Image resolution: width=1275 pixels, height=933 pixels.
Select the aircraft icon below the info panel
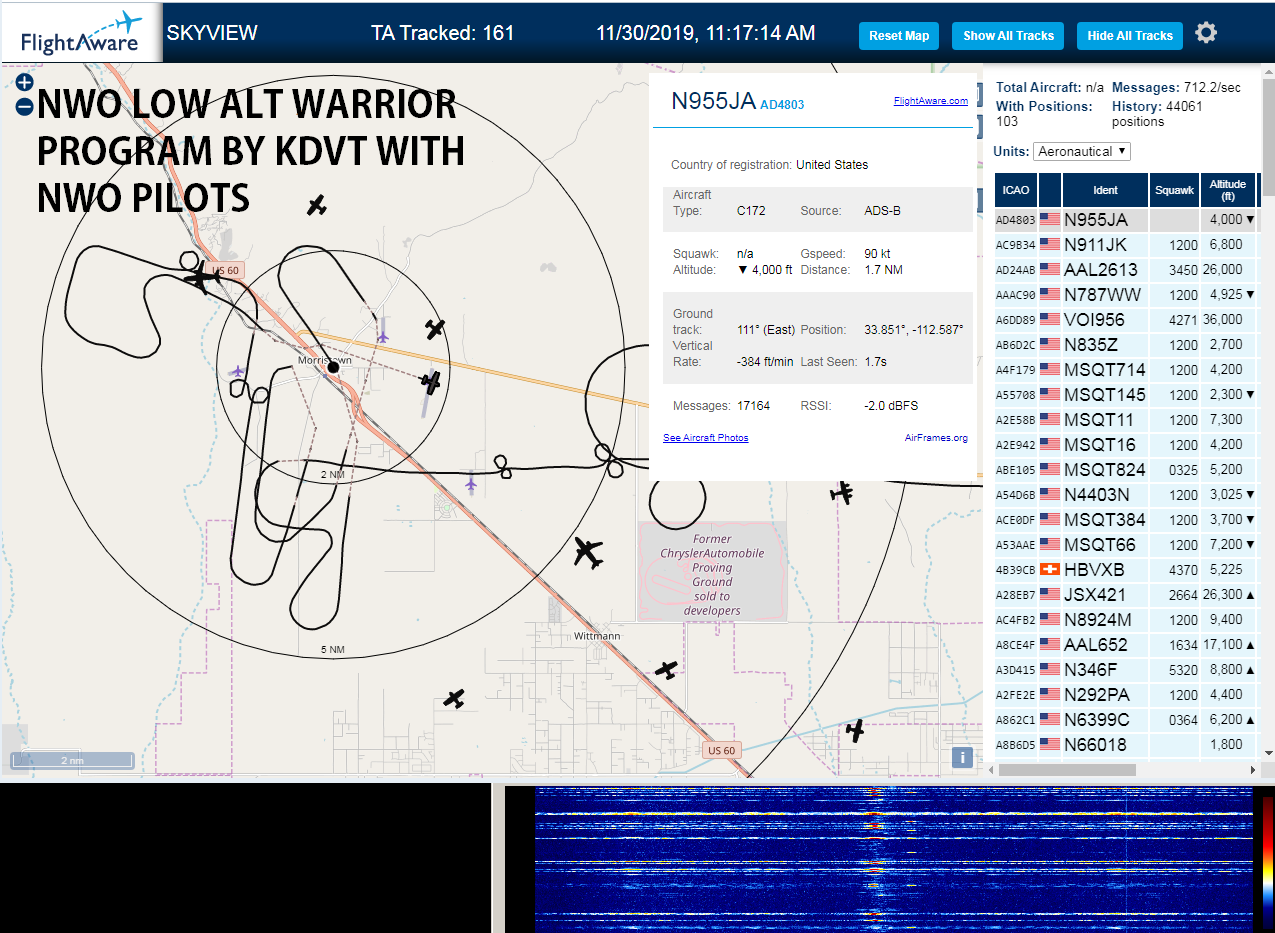tap(843, 492)
